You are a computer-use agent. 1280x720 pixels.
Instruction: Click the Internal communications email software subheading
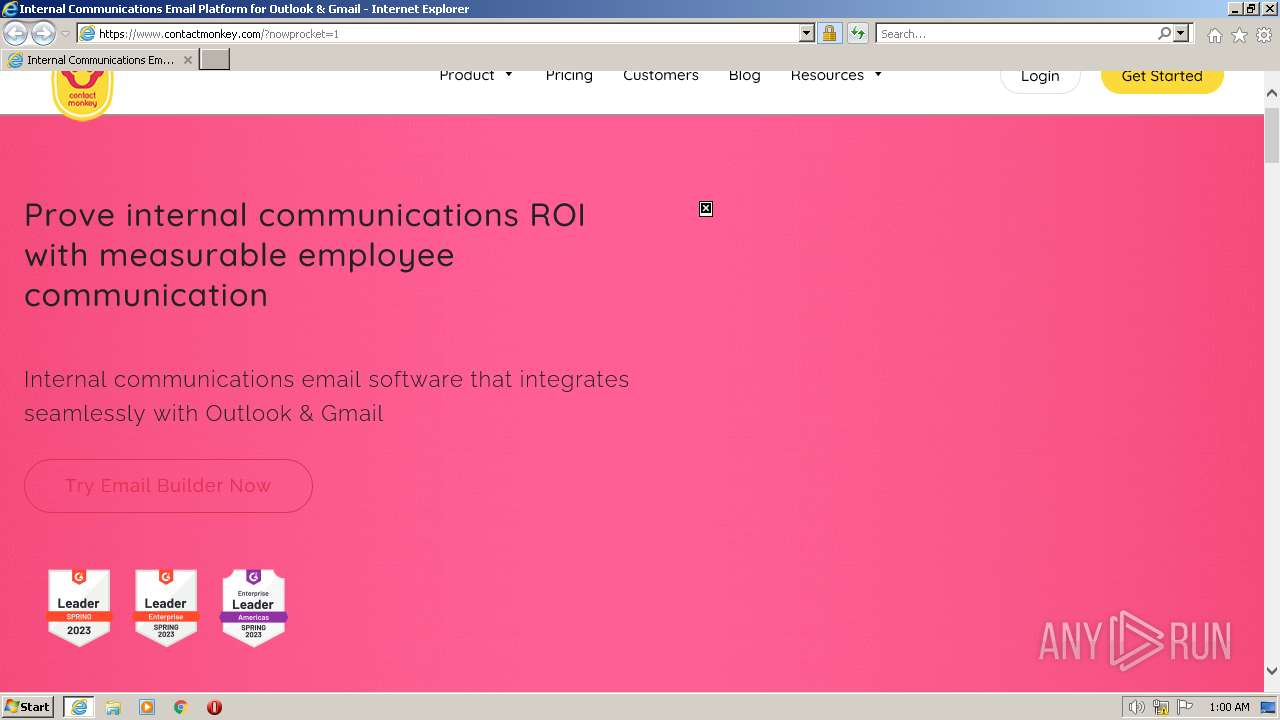[327, 396]
